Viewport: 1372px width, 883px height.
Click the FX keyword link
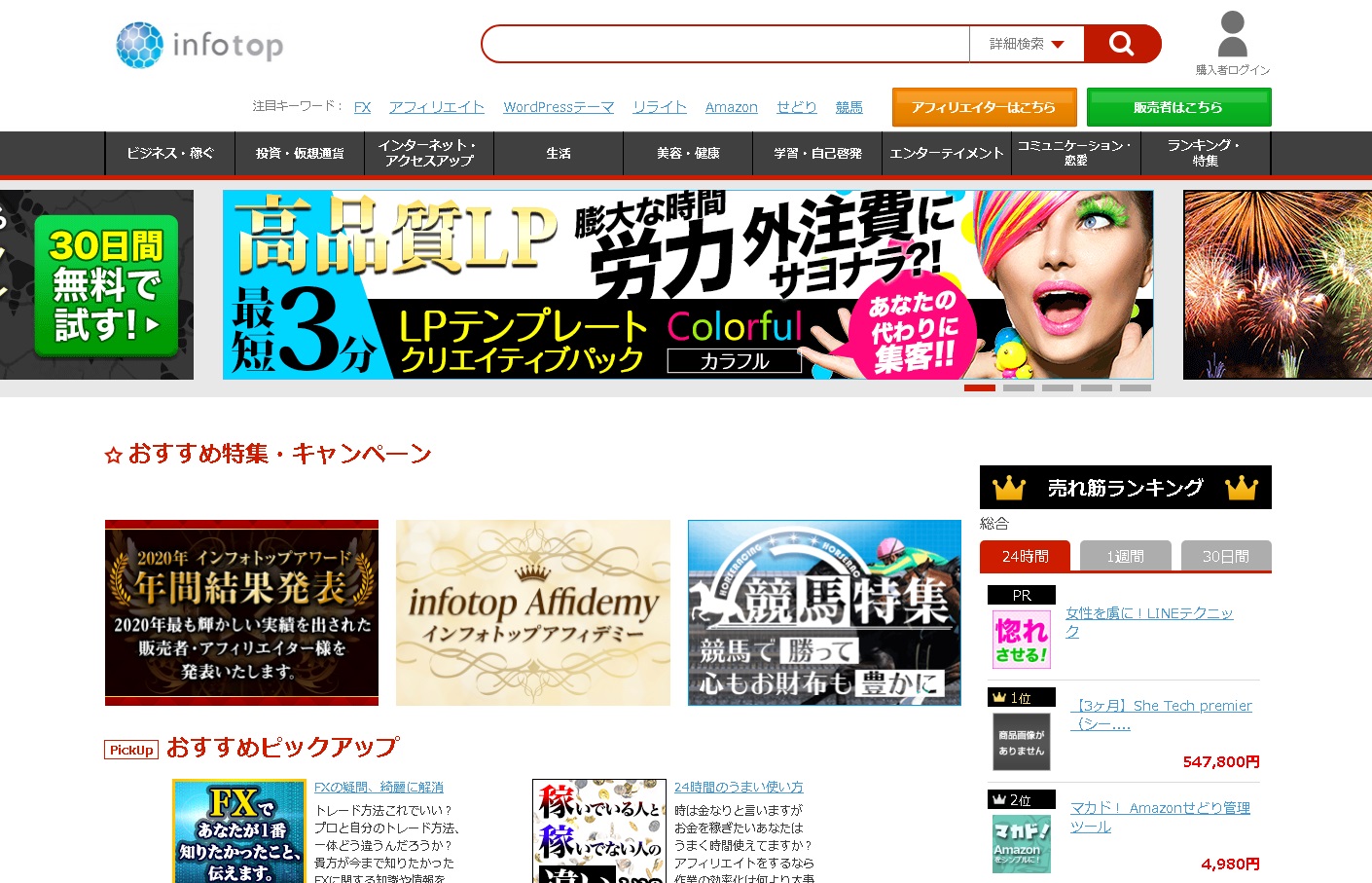click(362, 107)
